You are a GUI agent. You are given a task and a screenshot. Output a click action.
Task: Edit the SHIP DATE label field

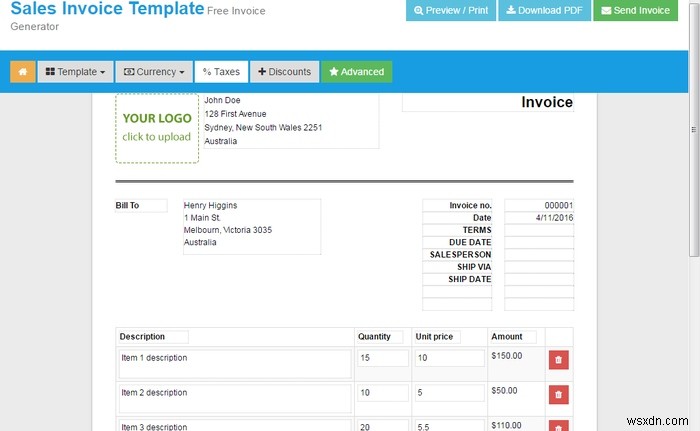pos(457,279)
